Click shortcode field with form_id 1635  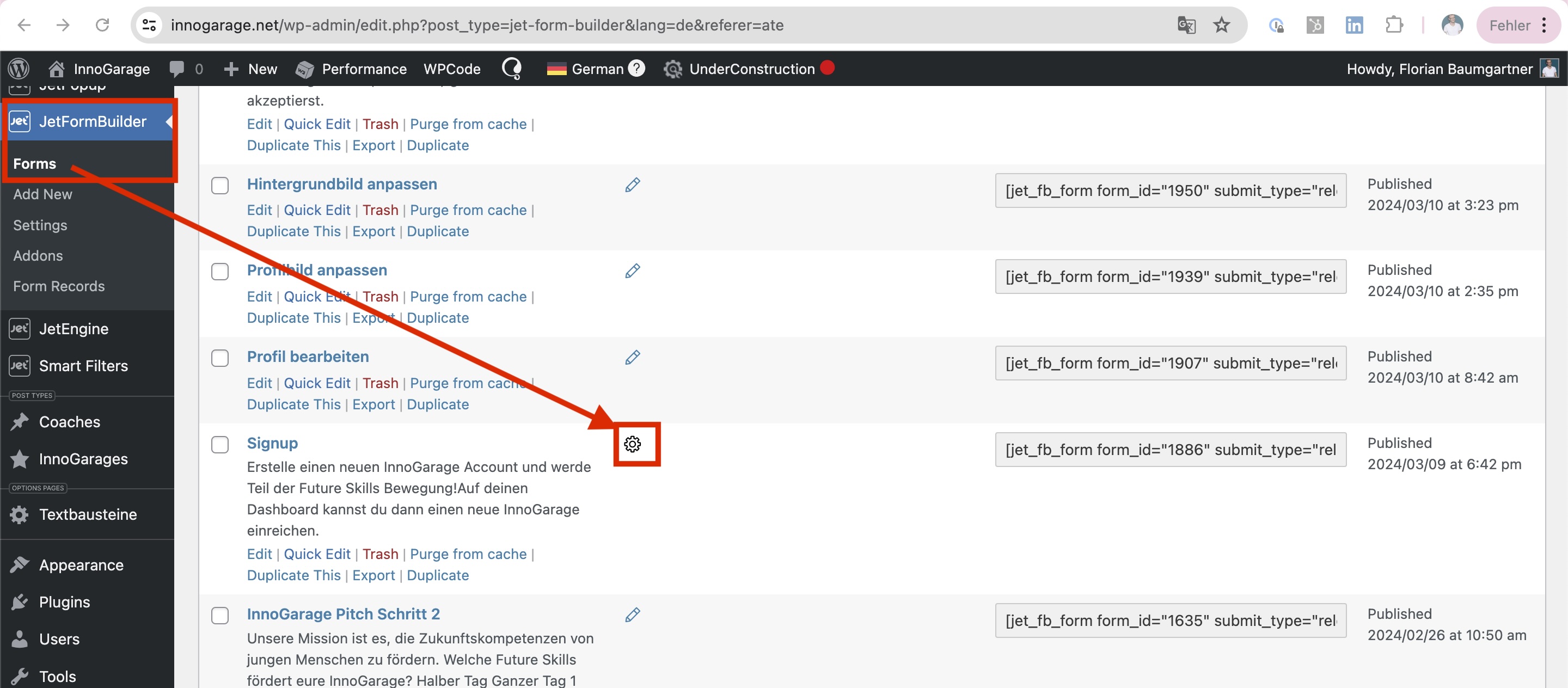coord(1170,621)
